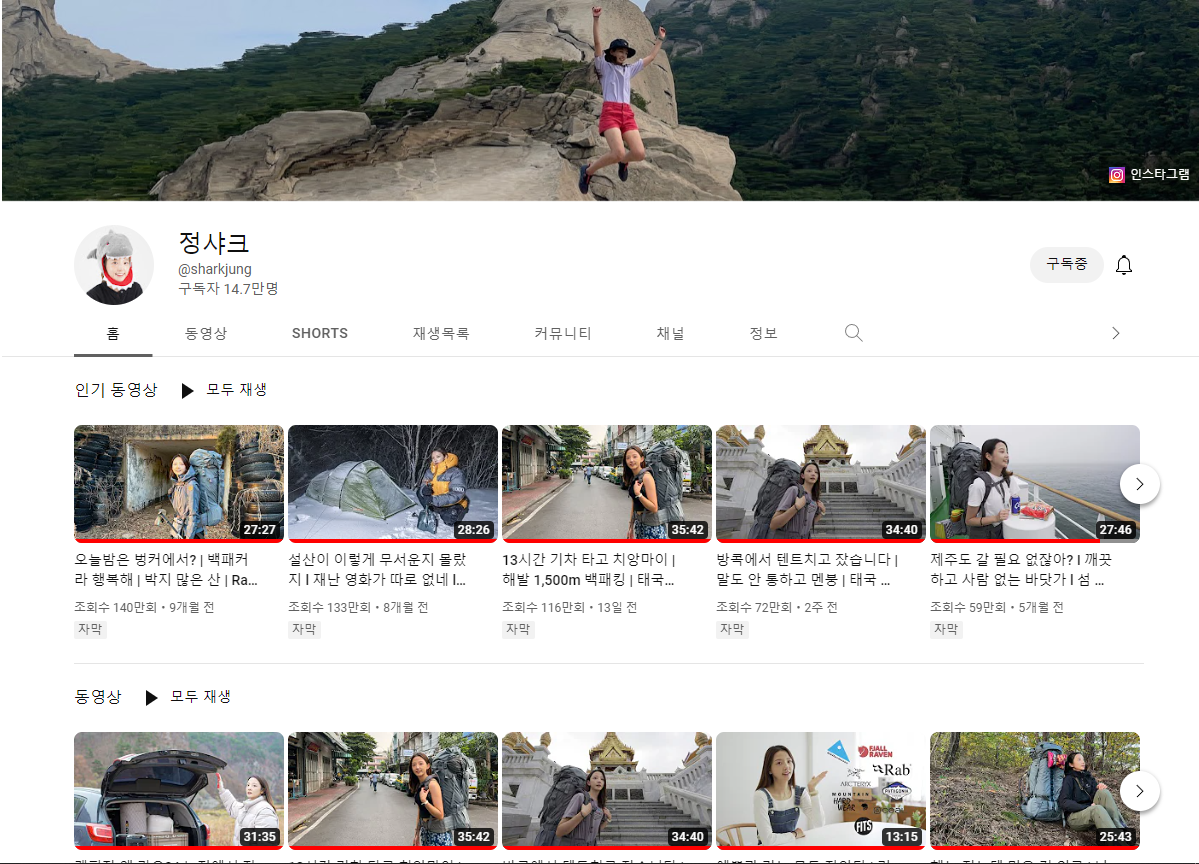Viewport: 1199px width, 864px height.
Task: Open the 인기 동영상 section heading
Action: [x=115, y=390]
